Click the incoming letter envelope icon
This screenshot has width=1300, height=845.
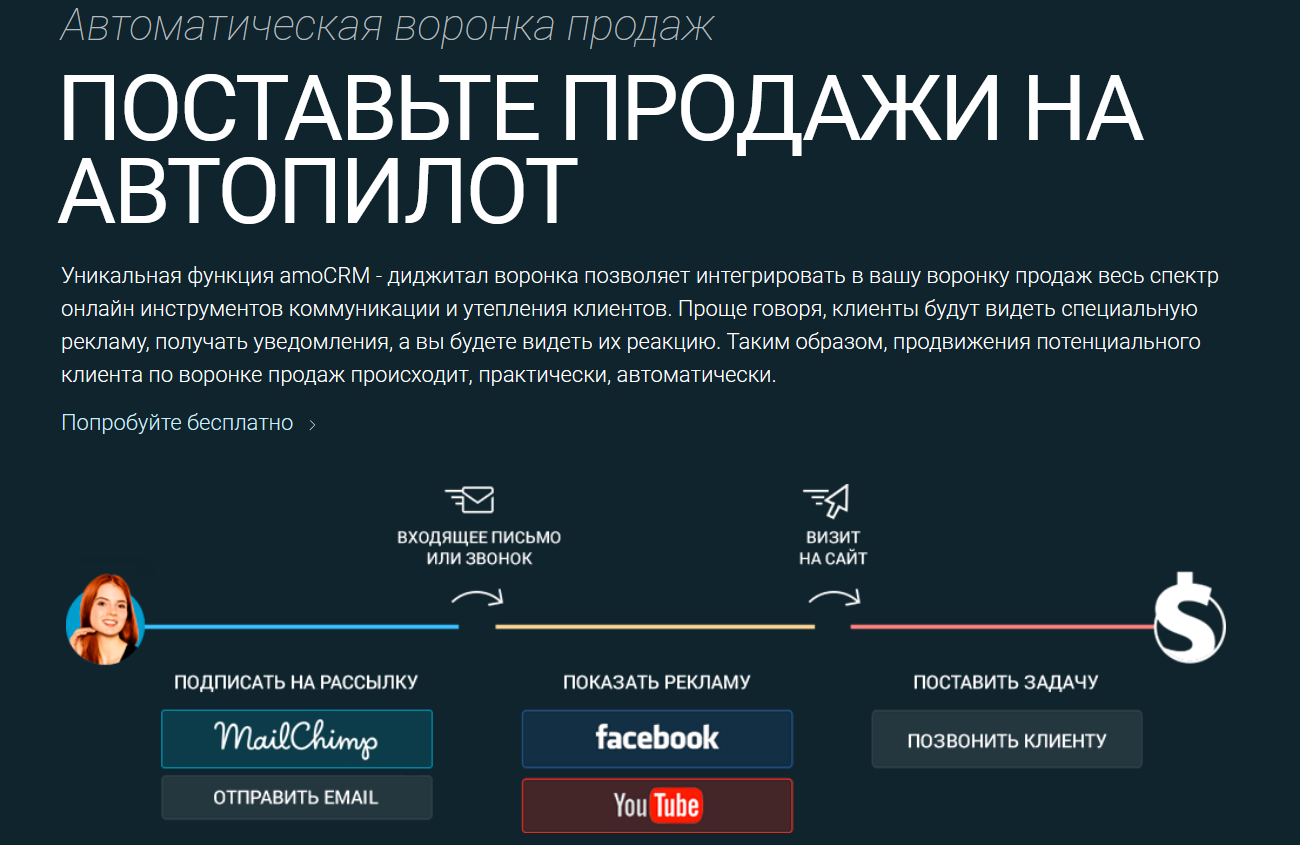click(x=470, y=499)
